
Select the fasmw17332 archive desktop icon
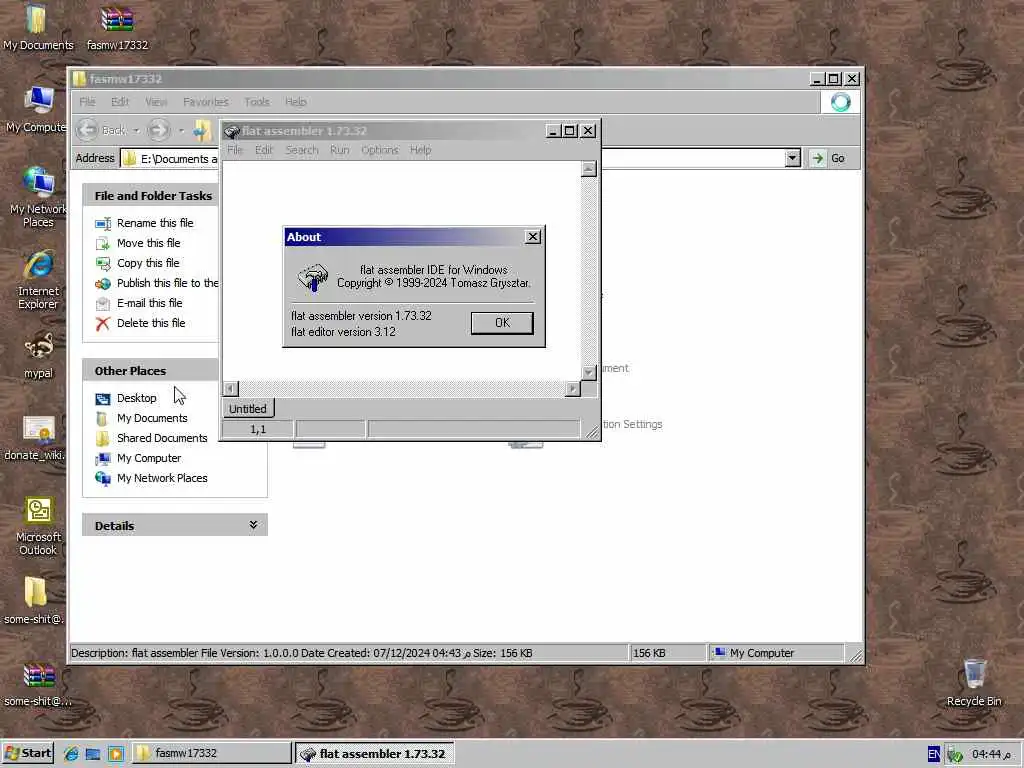click(x=117, y=29)
